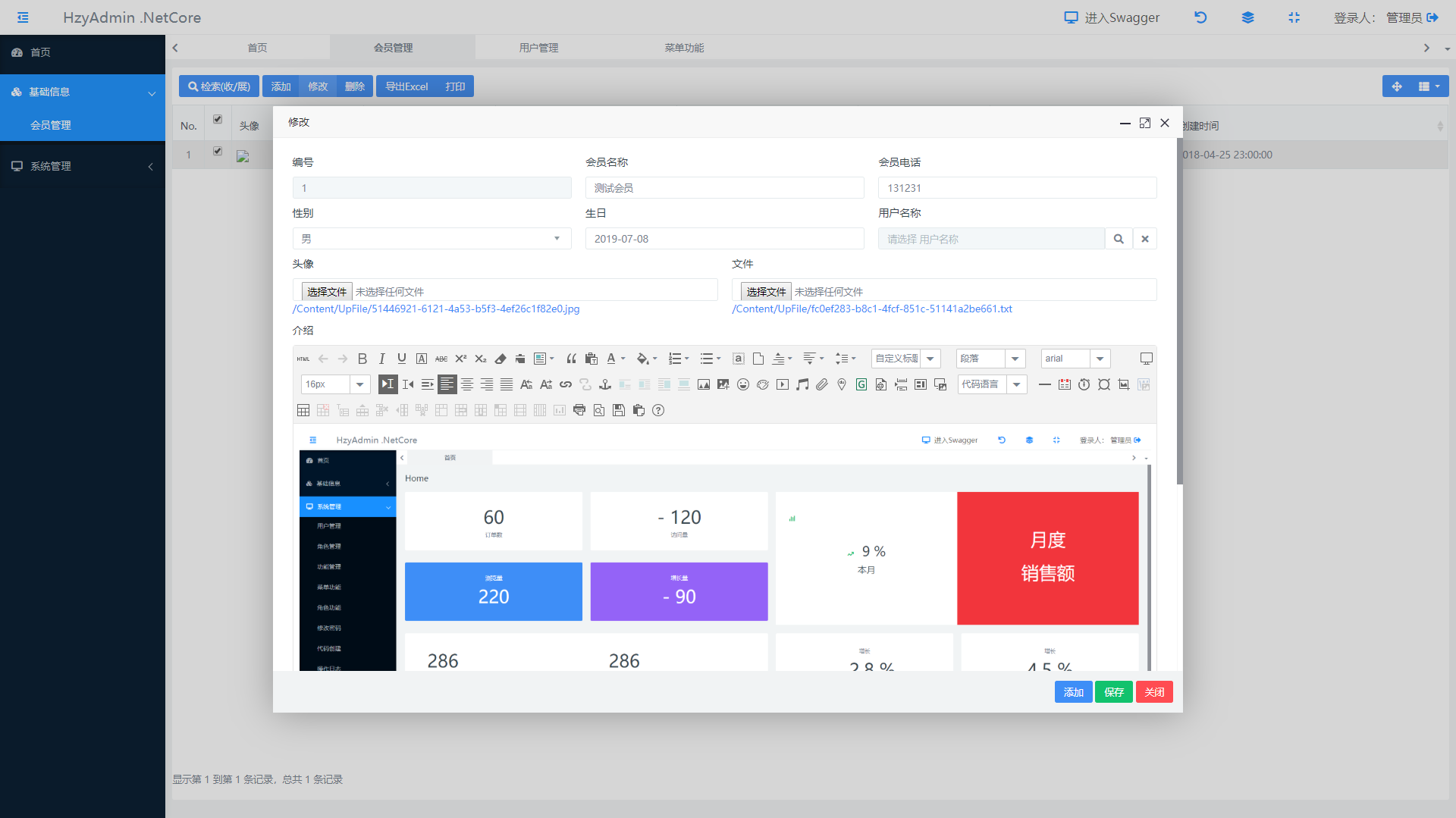Click the refresh icon in top header
1456x818 pixels.
[1200, 17]
